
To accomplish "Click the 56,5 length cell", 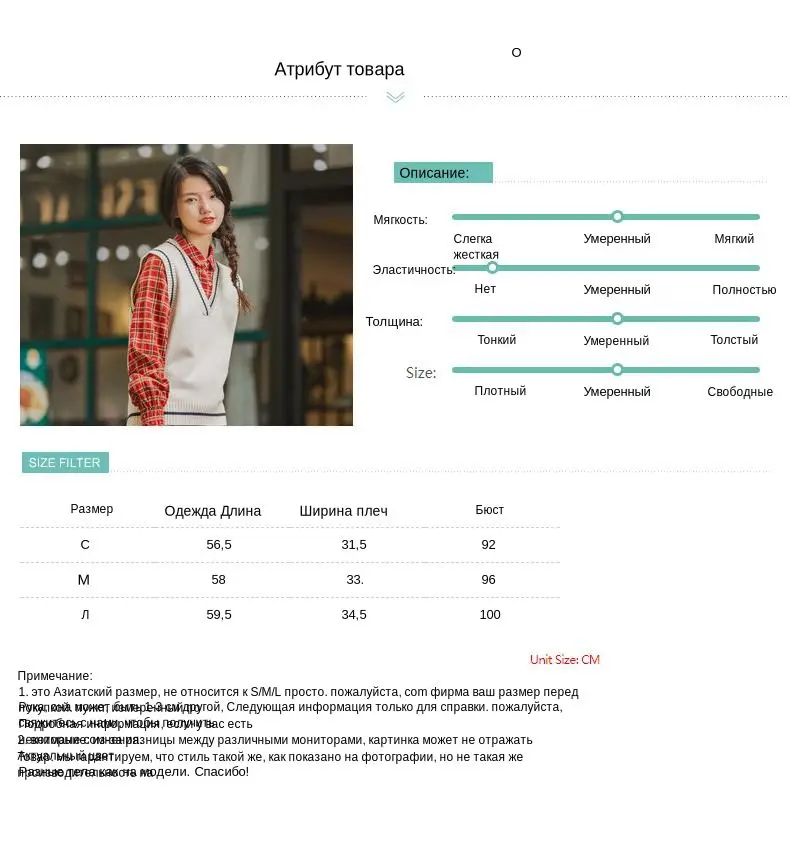I will click(218, 545).
